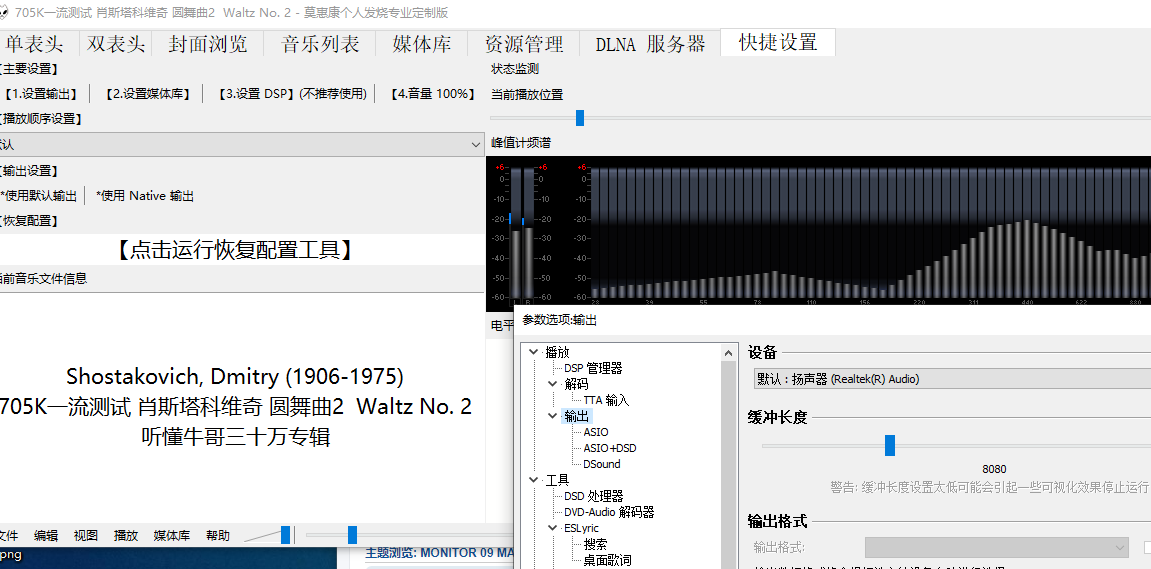
Task: Click the 听懂牛哥三十万专辑 album text
Action: coord(236,437)
